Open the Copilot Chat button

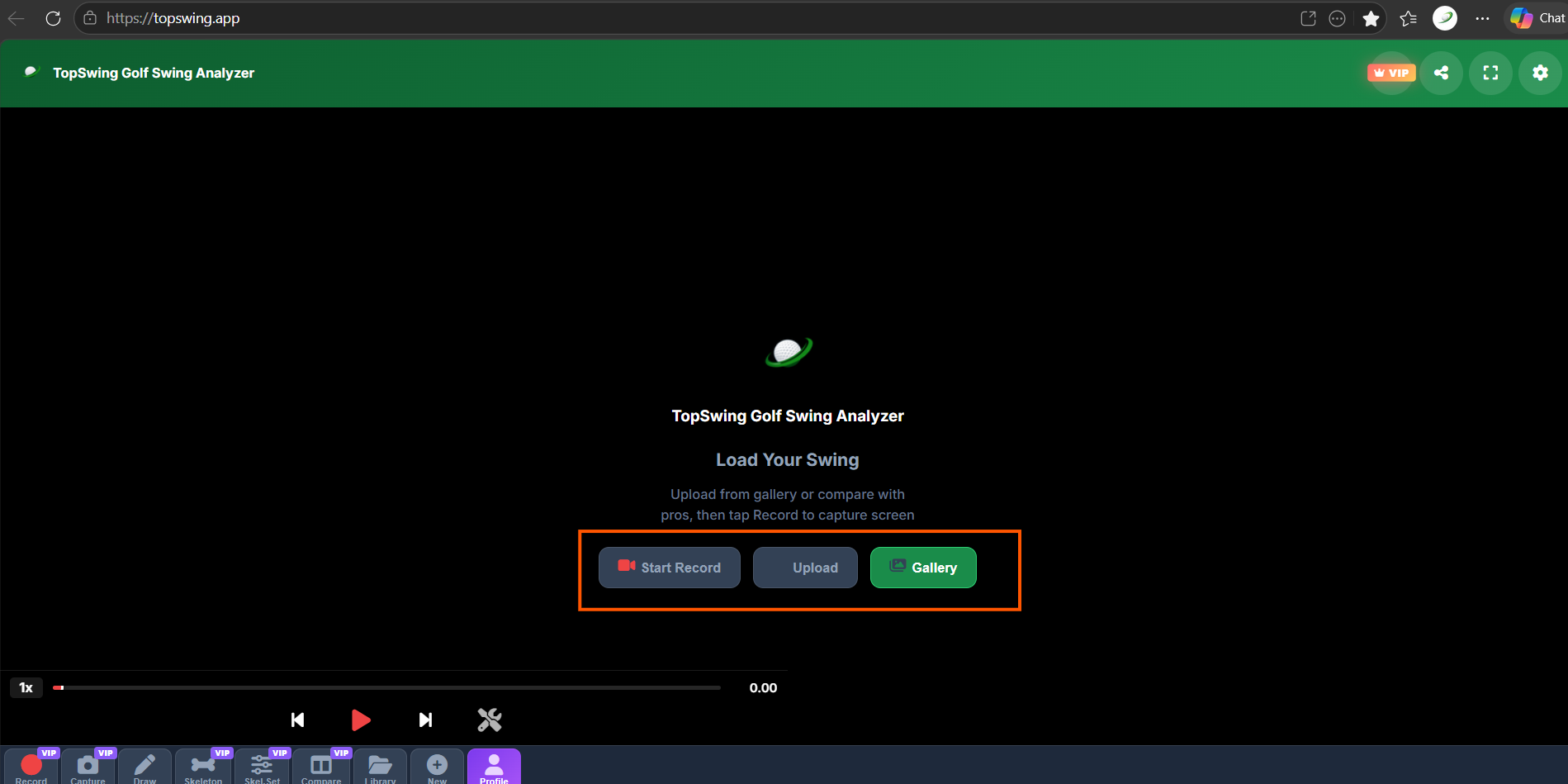[1537, 18]
